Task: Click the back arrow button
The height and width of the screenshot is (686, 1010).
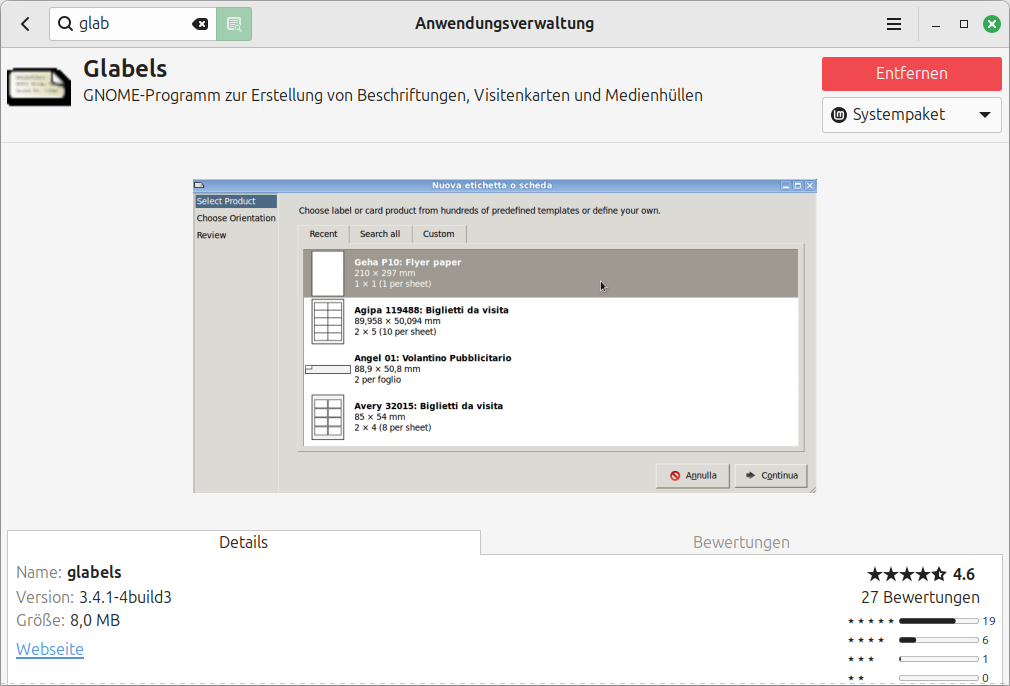Action: click(x=25, y=24)
